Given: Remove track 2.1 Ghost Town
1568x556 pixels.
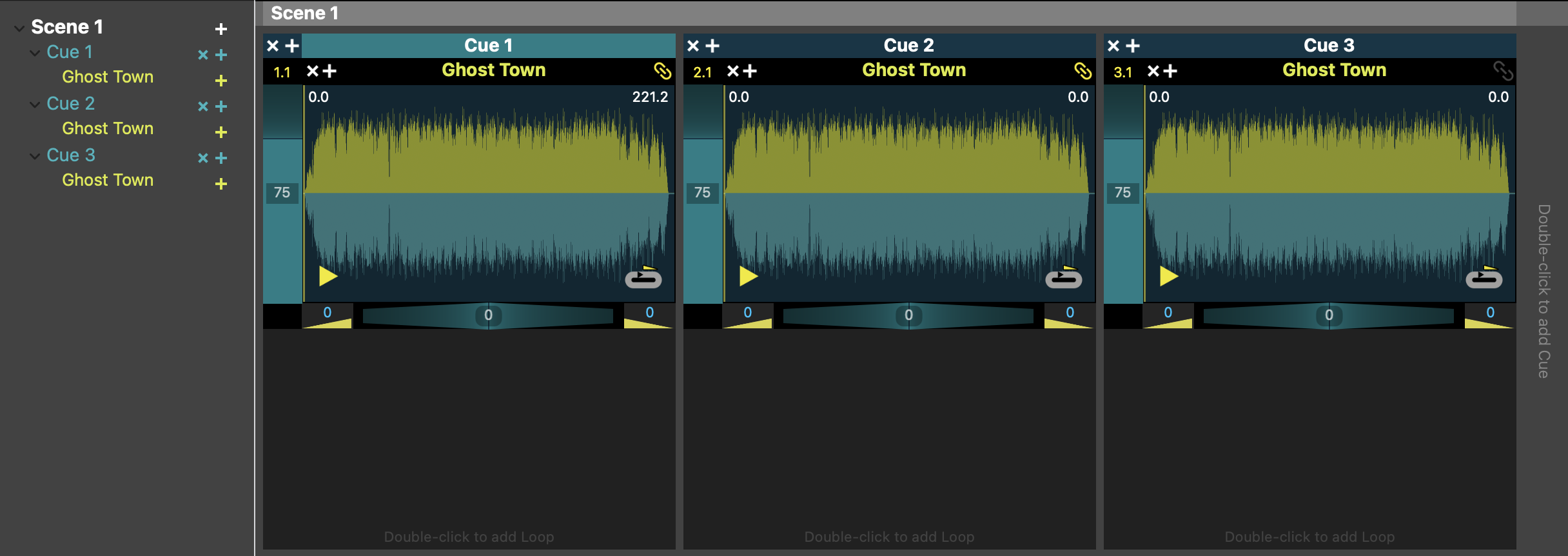Looking at the screenshot, I should click(733, 71).
